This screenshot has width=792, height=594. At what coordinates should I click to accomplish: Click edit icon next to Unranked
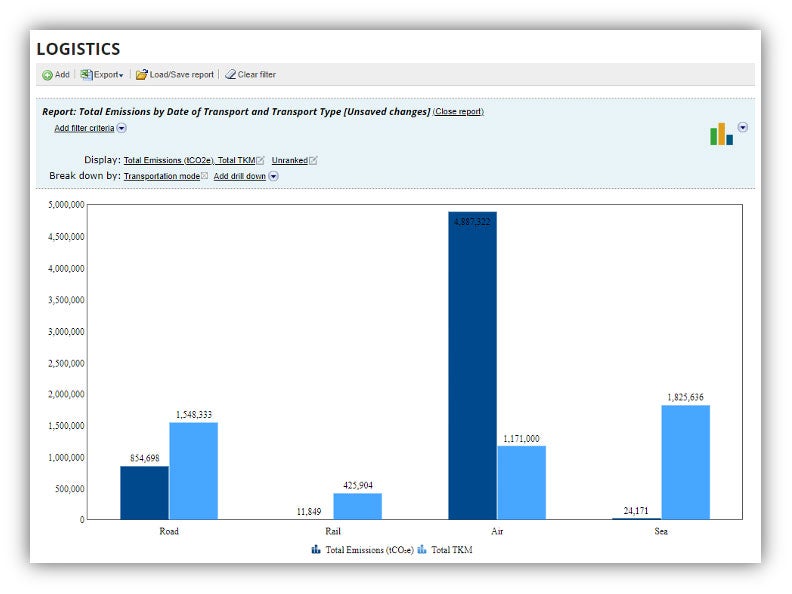tap(313, 160)
